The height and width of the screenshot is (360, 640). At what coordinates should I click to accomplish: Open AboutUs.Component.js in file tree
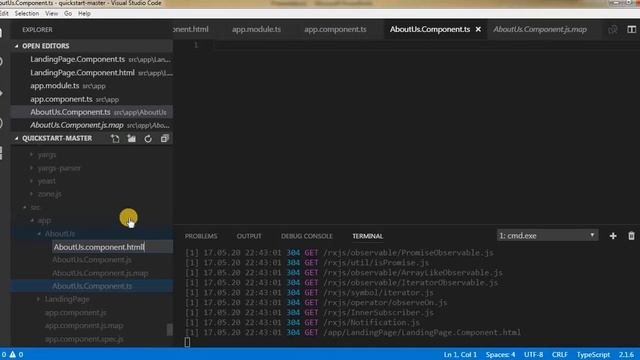coord(92,260)
